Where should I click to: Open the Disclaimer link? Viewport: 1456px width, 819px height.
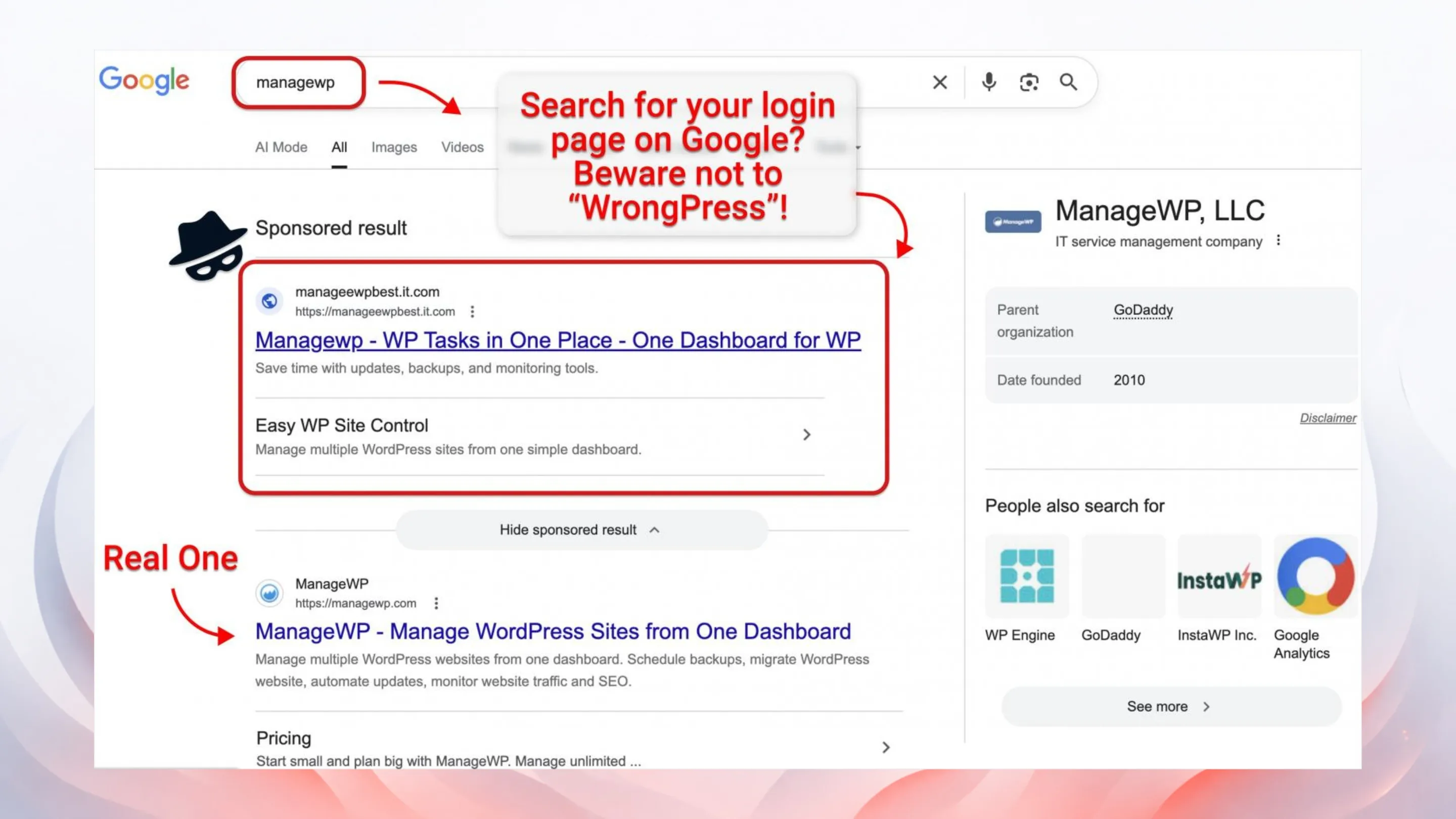click(x=1327, y=418)
